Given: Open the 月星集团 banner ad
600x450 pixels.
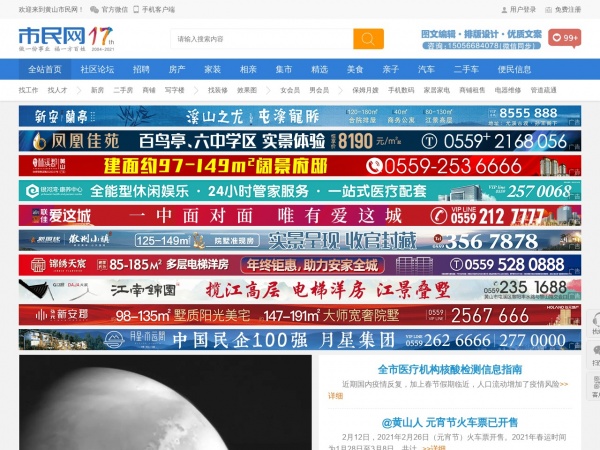Looking at the screenshot, I should 300,340.
